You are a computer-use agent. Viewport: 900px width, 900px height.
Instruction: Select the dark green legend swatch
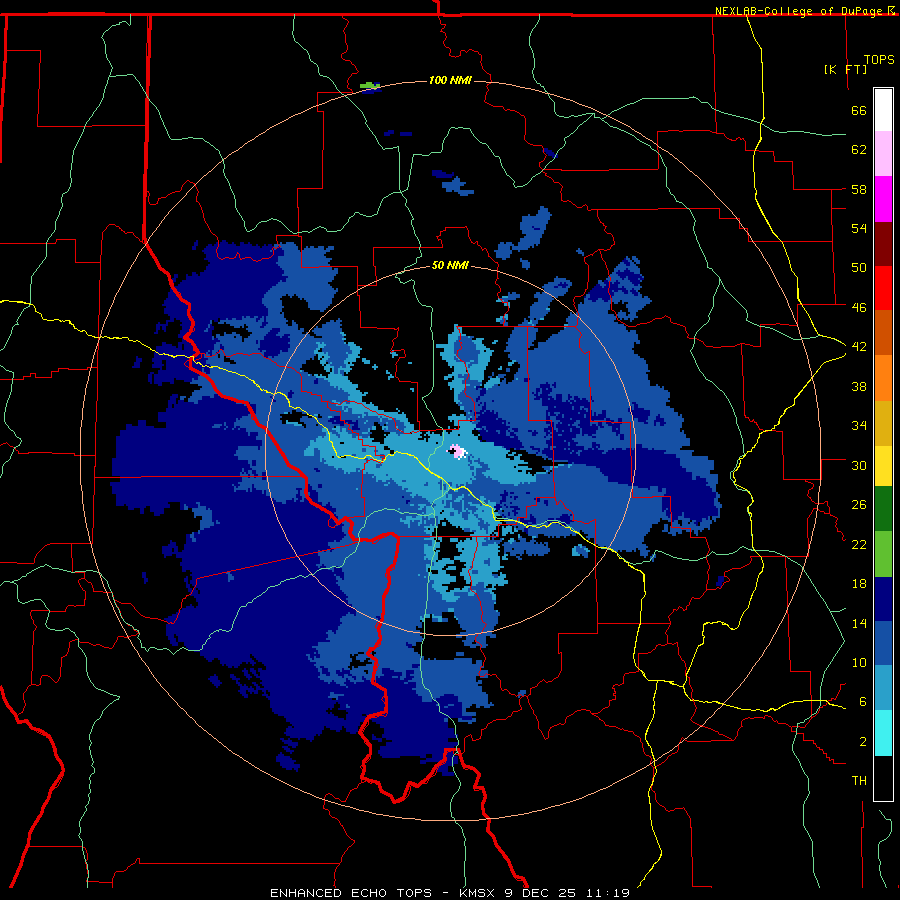point(883,509)
